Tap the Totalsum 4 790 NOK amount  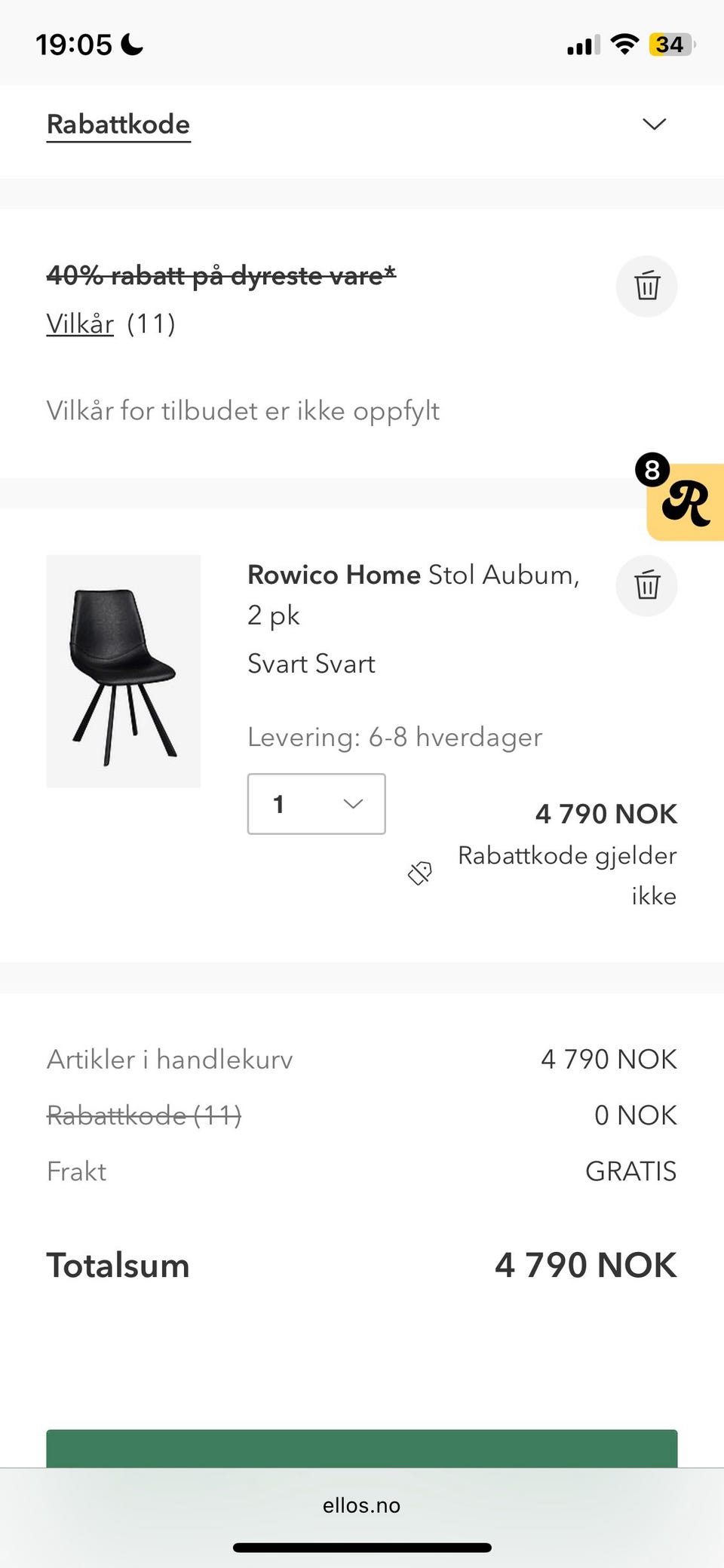click(585, 1266)
